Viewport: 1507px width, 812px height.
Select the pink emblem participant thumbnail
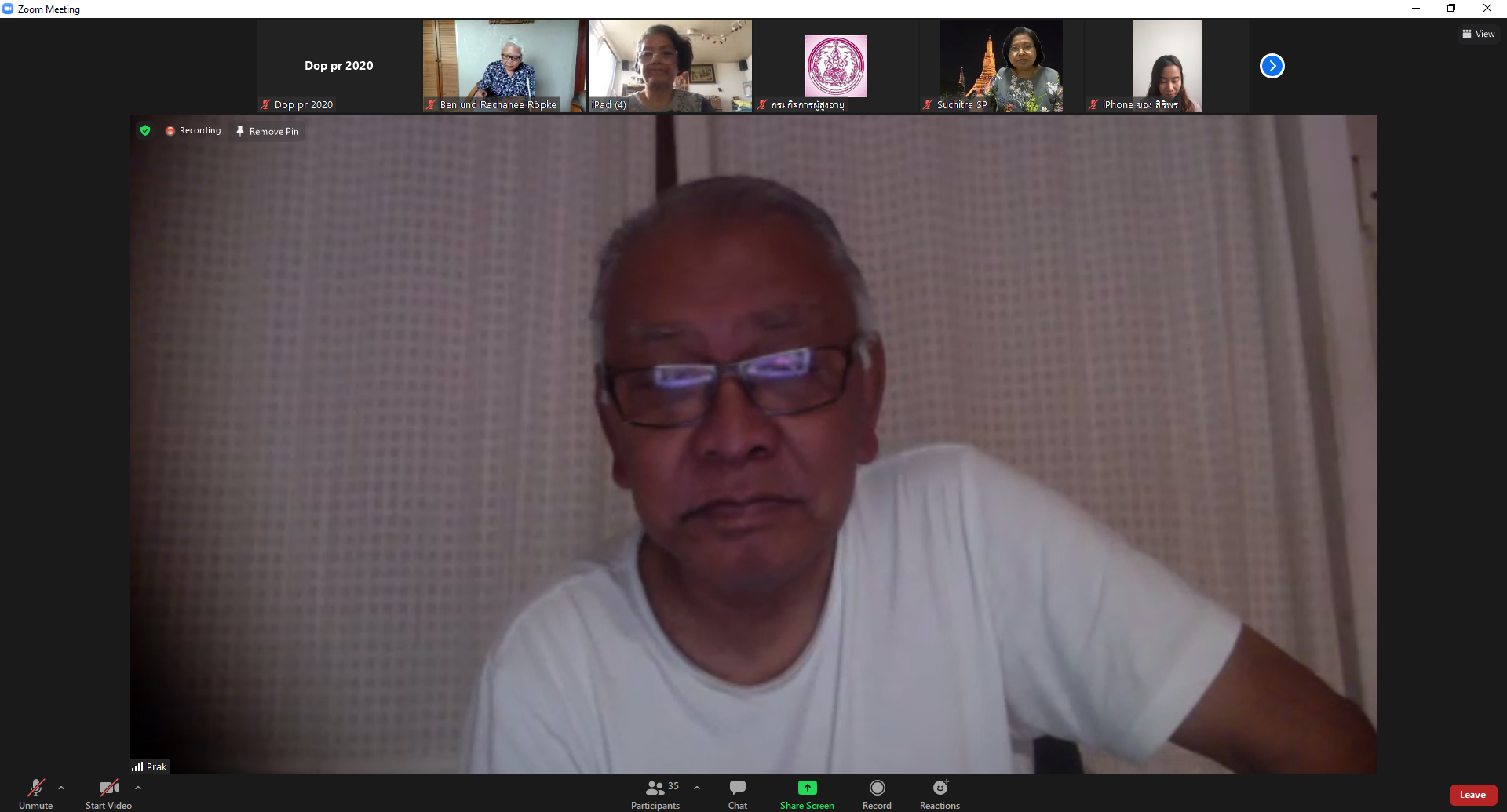[836, 66]
